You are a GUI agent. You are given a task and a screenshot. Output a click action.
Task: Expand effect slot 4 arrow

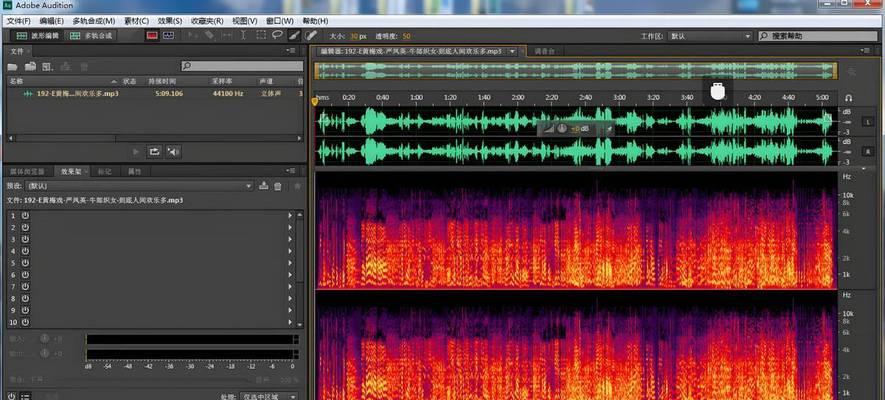click(290, 251)
